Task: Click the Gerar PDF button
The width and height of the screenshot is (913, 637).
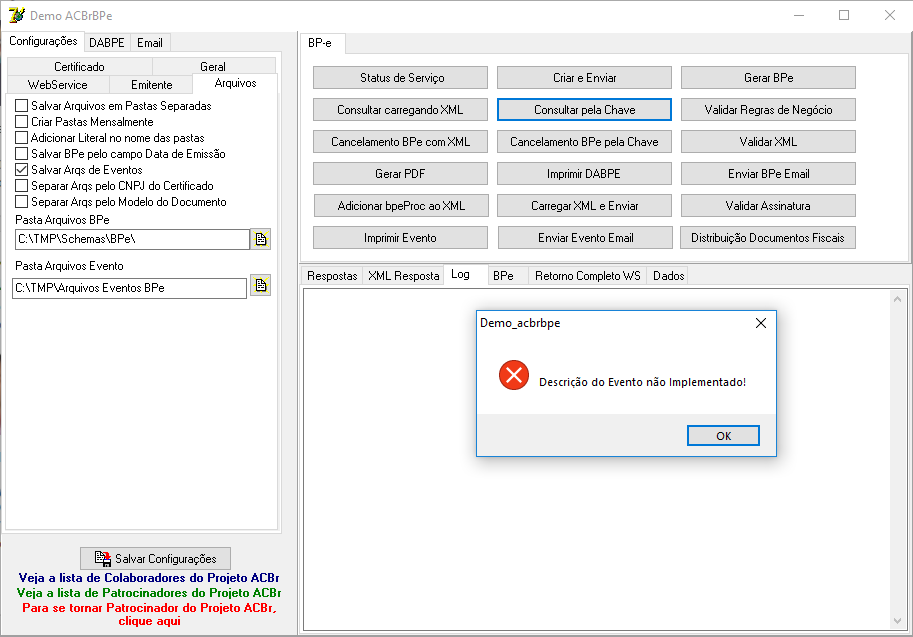Action: [401, 174]
